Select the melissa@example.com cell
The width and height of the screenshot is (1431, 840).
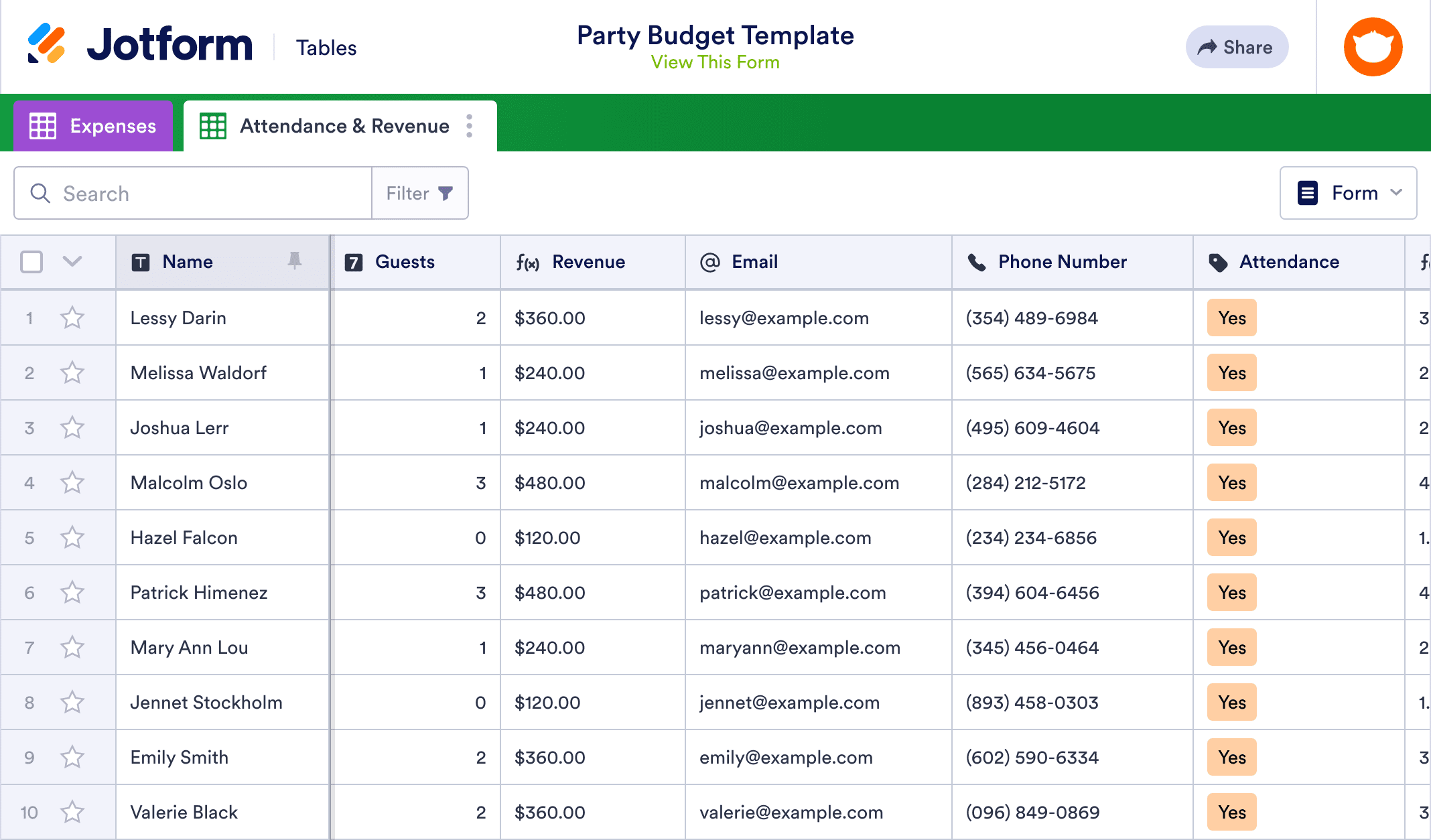point(819,372)
